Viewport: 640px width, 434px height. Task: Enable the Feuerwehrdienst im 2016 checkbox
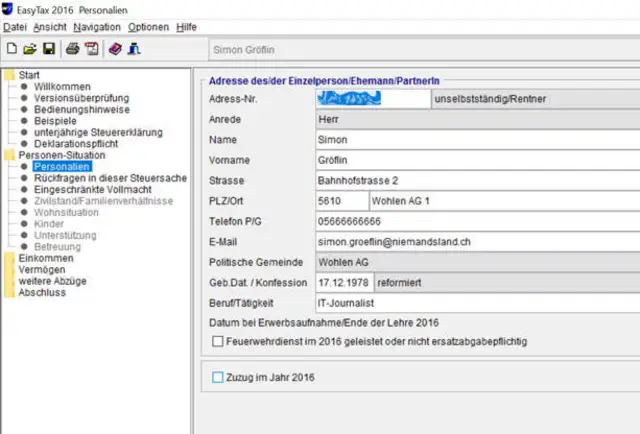[x=220, y=342]
